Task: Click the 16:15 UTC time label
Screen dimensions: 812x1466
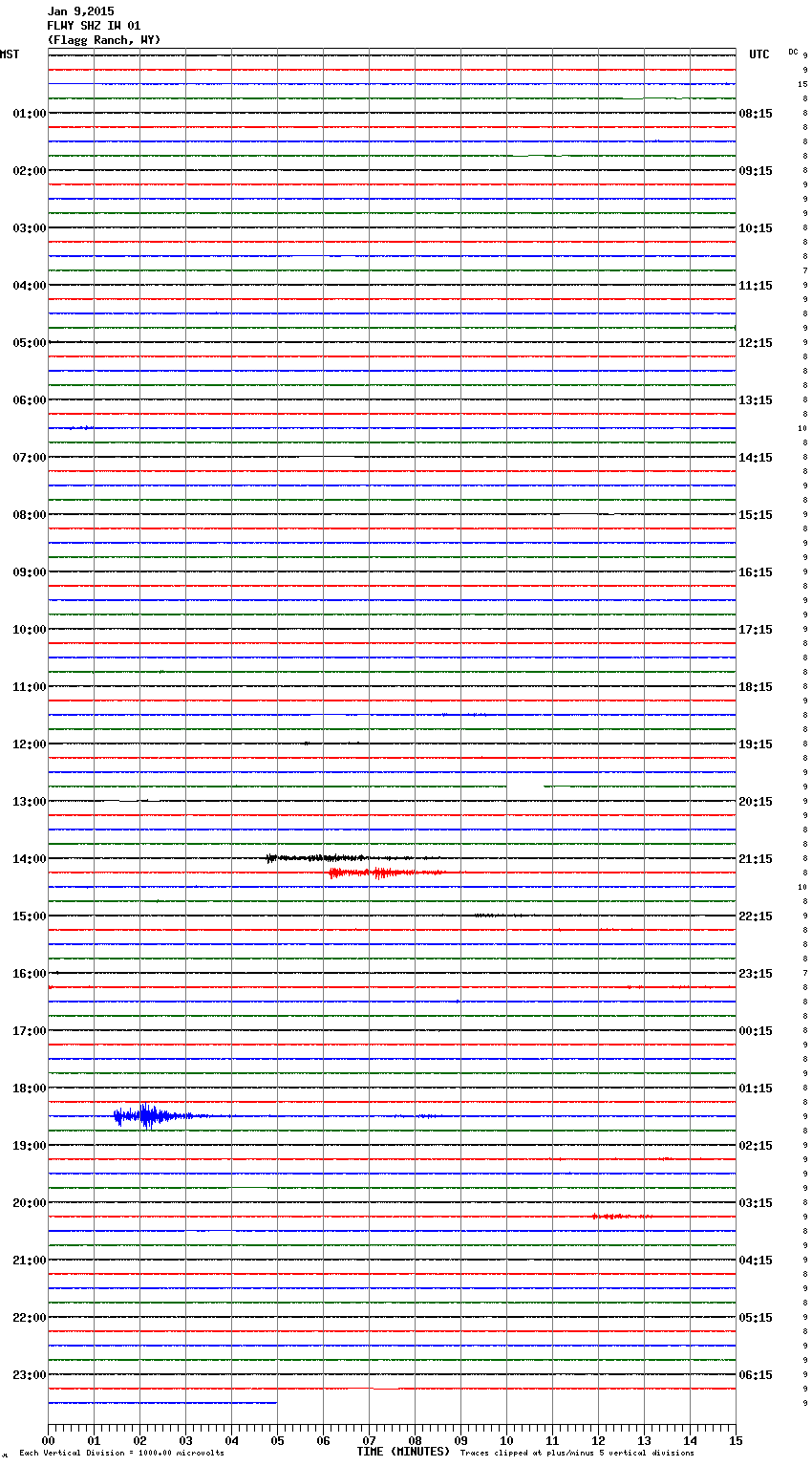Action: click(x=756, y=572)
